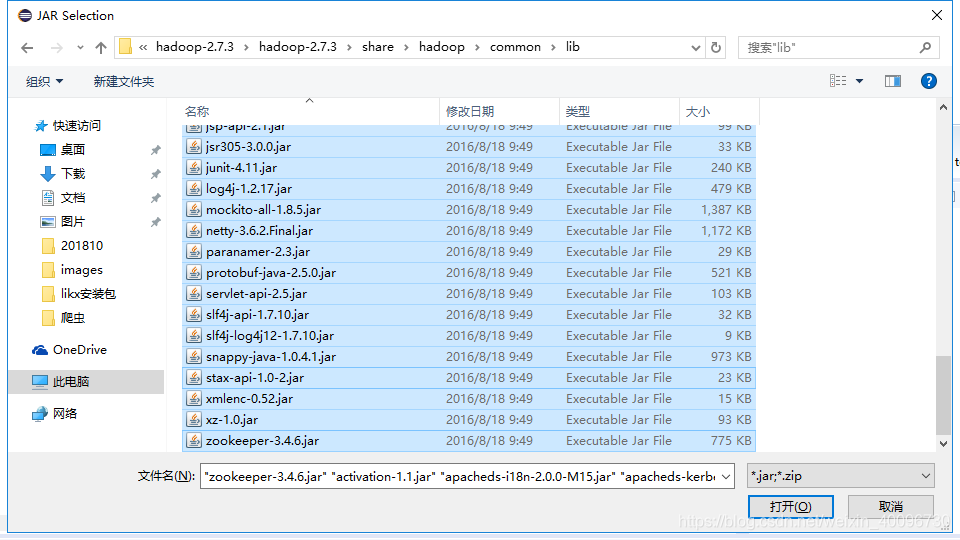Select slf4j-log4j12-1.7.10.jar file
Image resolution: width=960 pixels, height=540 pixels.
point(469,336)
